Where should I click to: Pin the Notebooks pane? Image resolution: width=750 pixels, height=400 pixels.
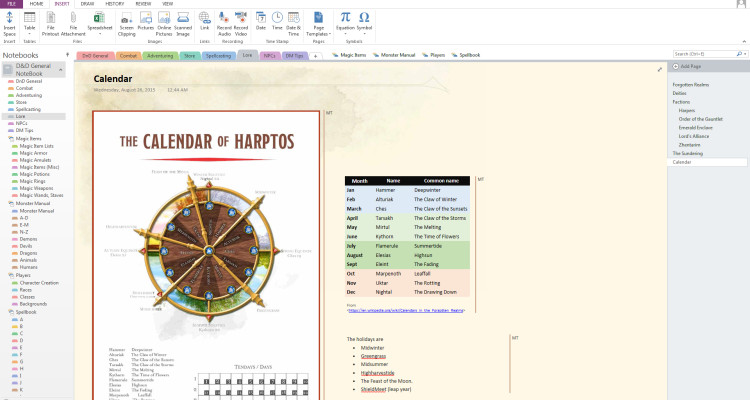tap(67, 55)
